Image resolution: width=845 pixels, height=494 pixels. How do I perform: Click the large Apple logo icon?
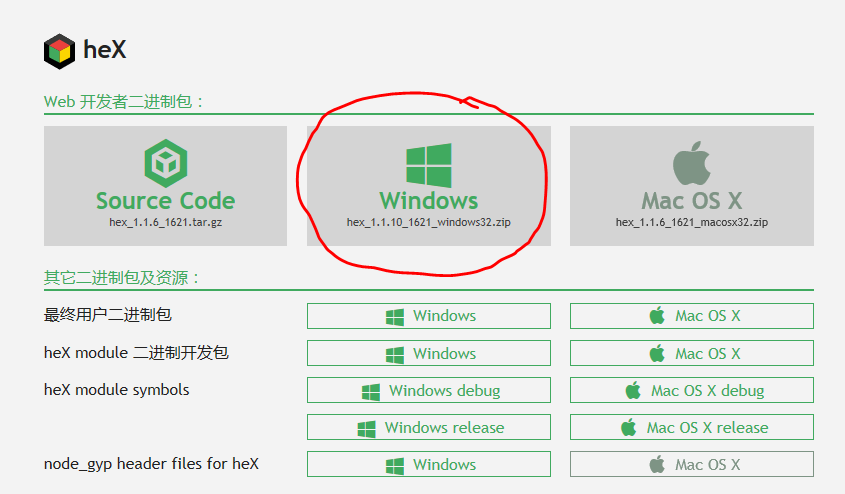coord(691,163)
